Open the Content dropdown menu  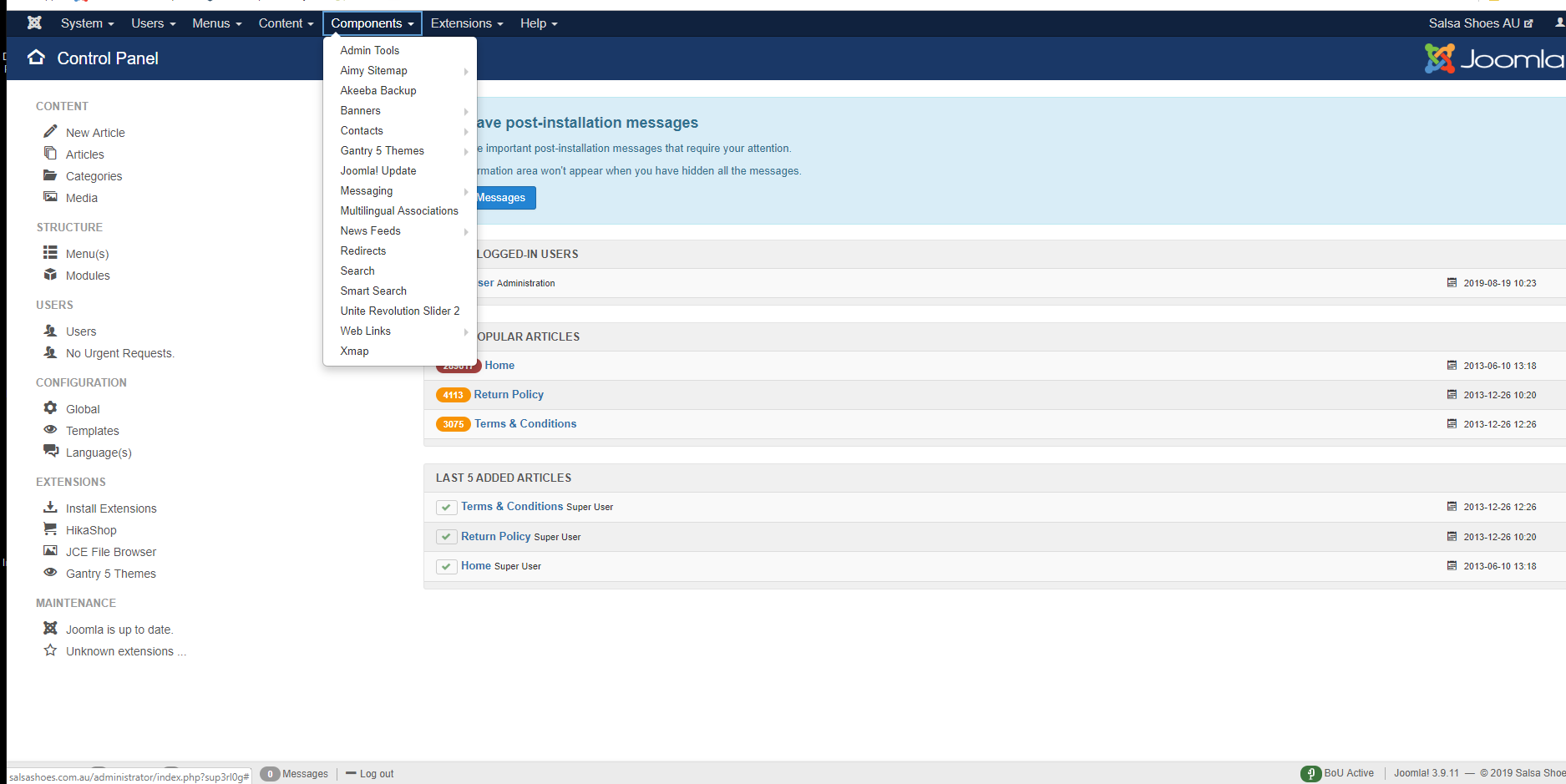click(286, 23)
